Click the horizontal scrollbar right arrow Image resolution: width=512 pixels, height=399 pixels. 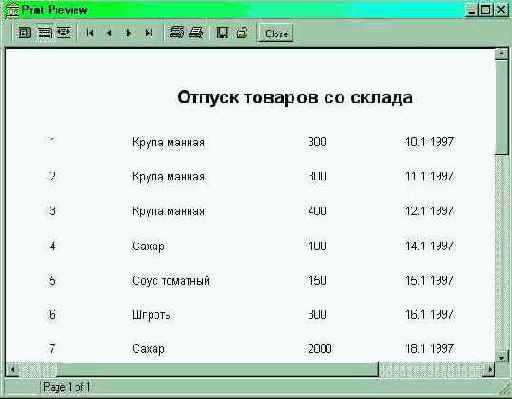point(490,369)
